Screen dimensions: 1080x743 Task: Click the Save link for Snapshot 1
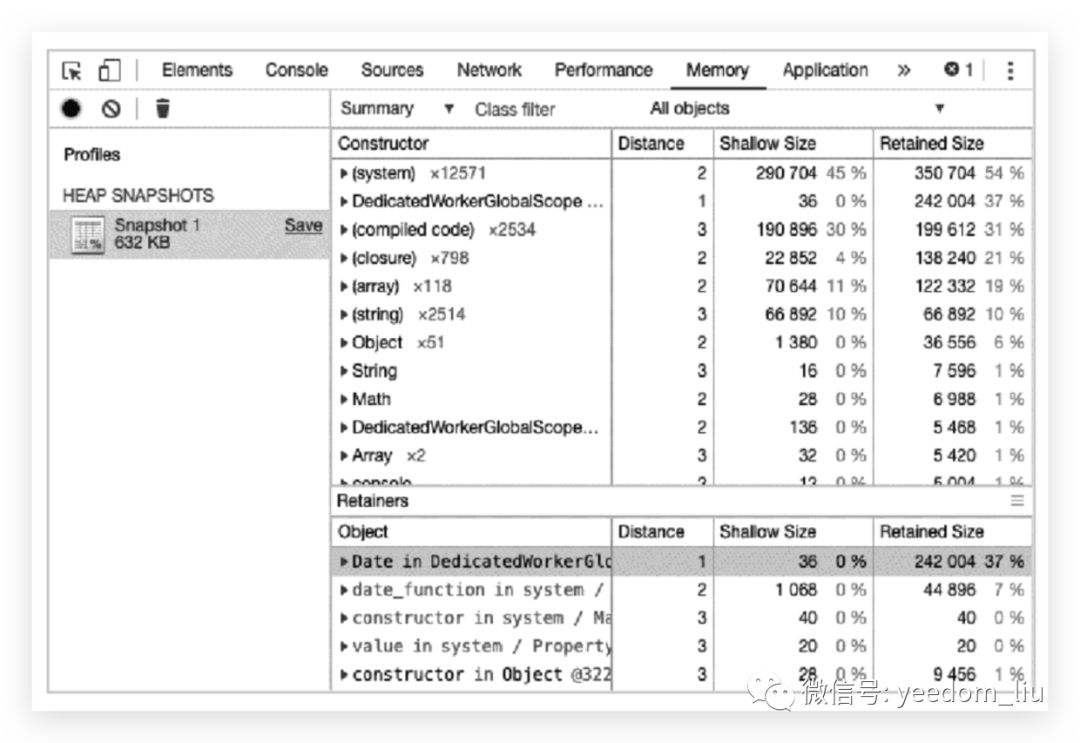point(303,226)
